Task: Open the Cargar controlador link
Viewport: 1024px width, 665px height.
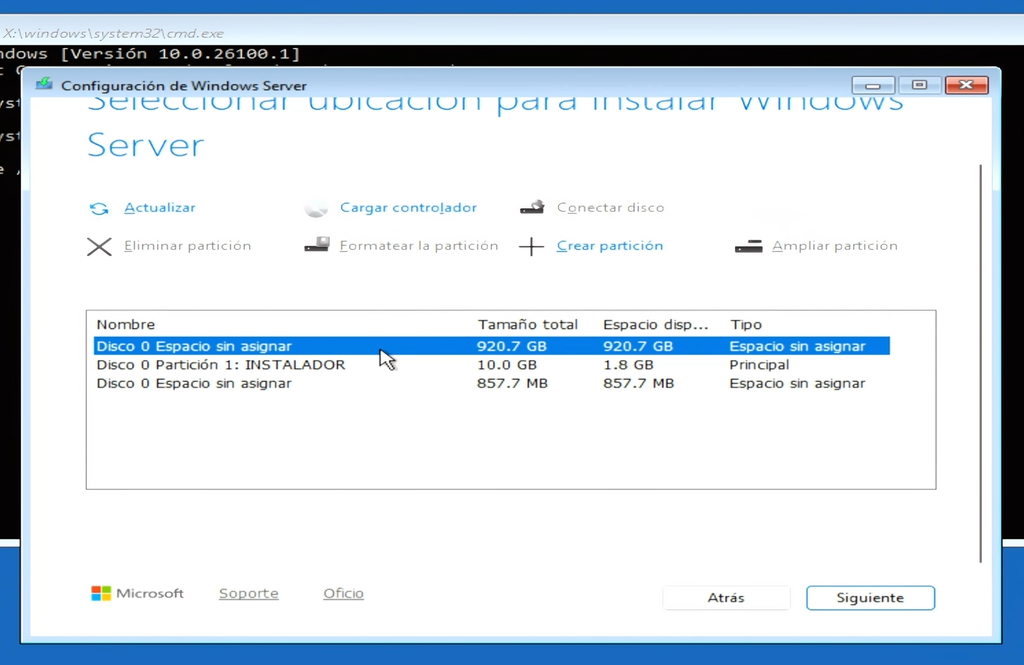Action: (408, 208)
